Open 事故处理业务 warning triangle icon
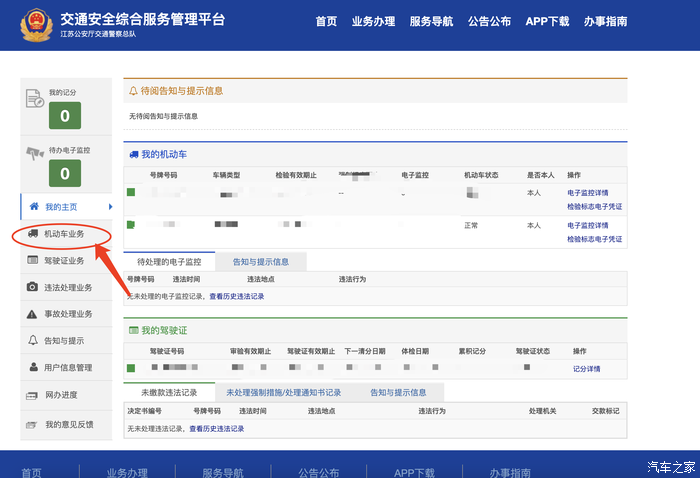The image size is (700, 478). (x=33, y=314)
